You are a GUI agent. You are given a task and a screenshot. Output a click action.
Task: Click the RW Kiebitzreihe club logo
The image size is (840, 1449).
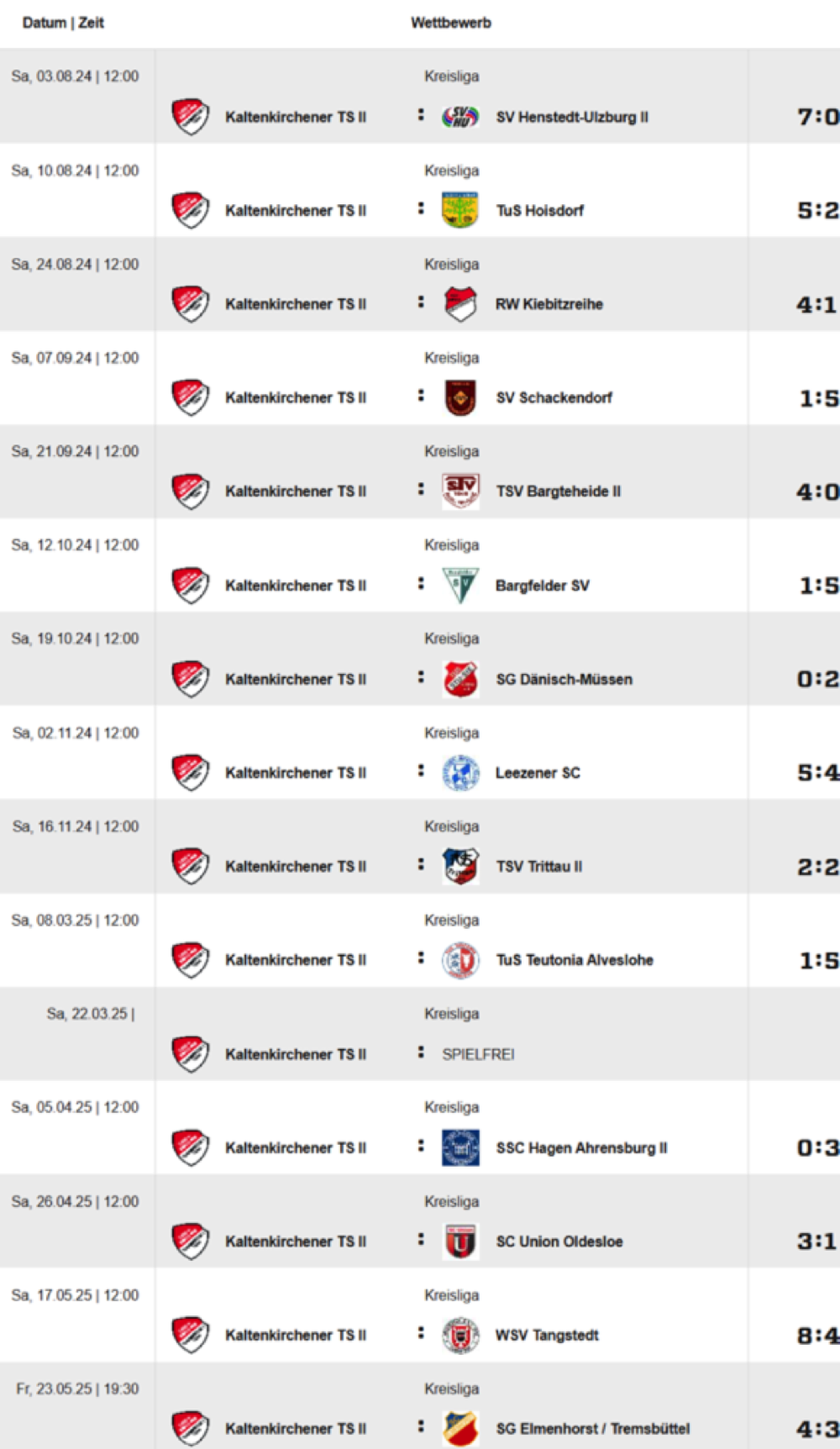pos(460,304)
